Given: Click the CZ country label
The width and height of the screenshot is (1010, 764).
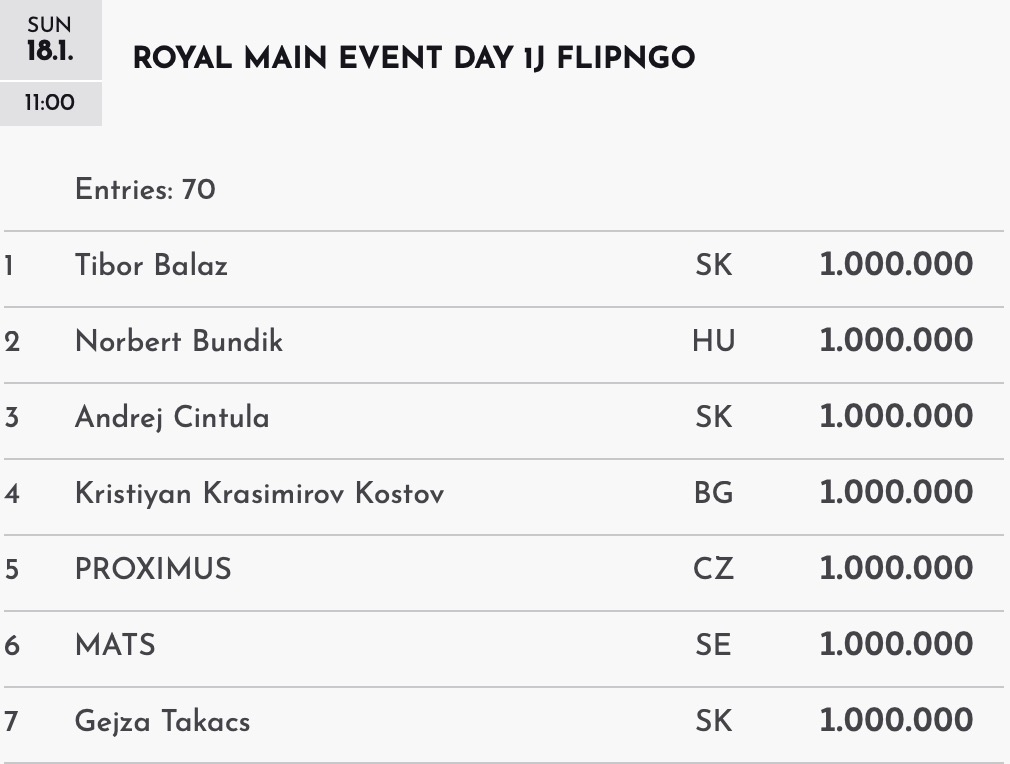Looking at the screenshot, I should click(713, 570).
